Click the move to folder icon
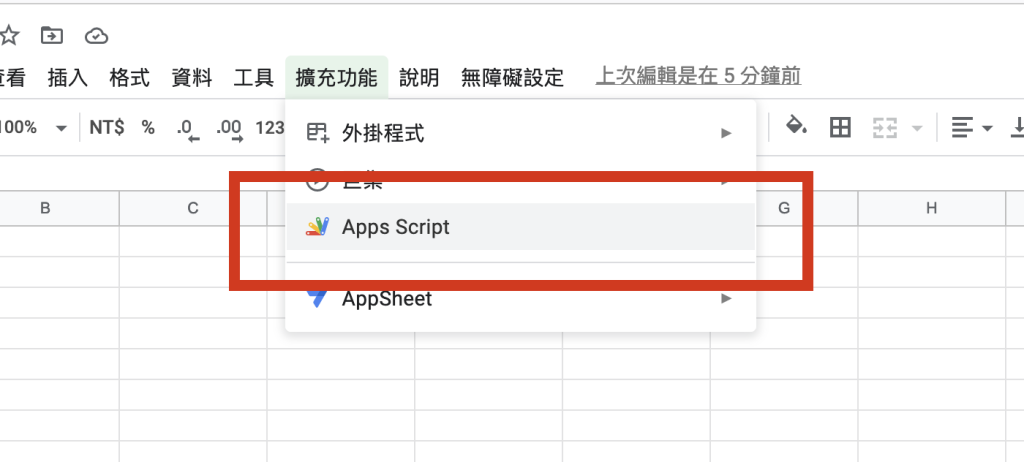 pyautogui.click(x=51, y=36)
